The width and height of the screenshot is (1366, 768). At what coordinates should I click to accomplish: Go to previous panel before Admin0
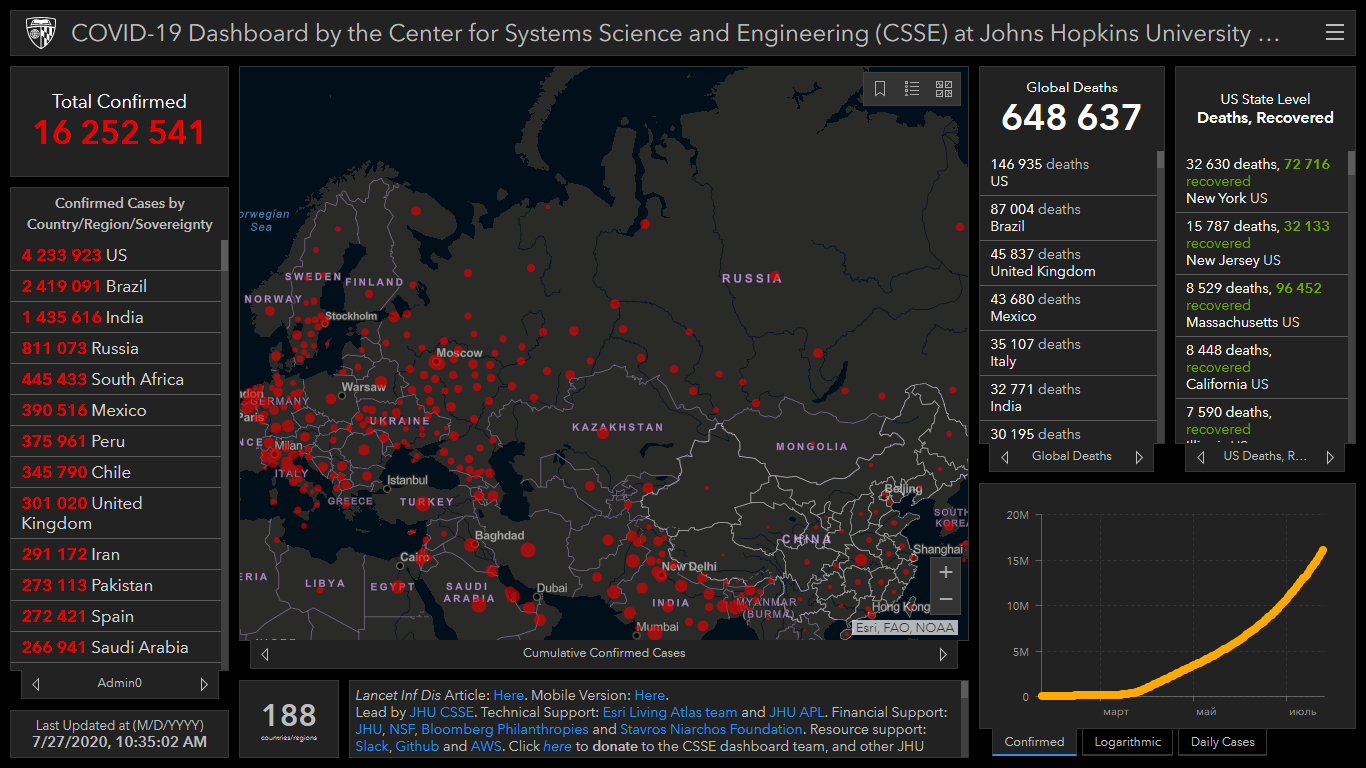pyautogui.click(x=36, y=684)
